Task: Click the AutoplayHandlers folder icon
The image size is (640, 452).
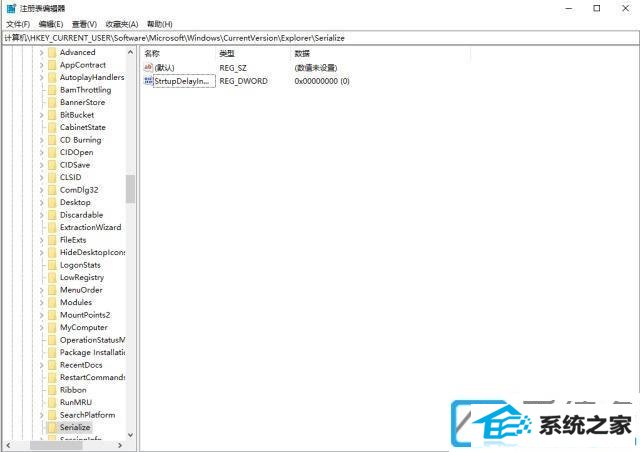Action: [x=52, y=77]
